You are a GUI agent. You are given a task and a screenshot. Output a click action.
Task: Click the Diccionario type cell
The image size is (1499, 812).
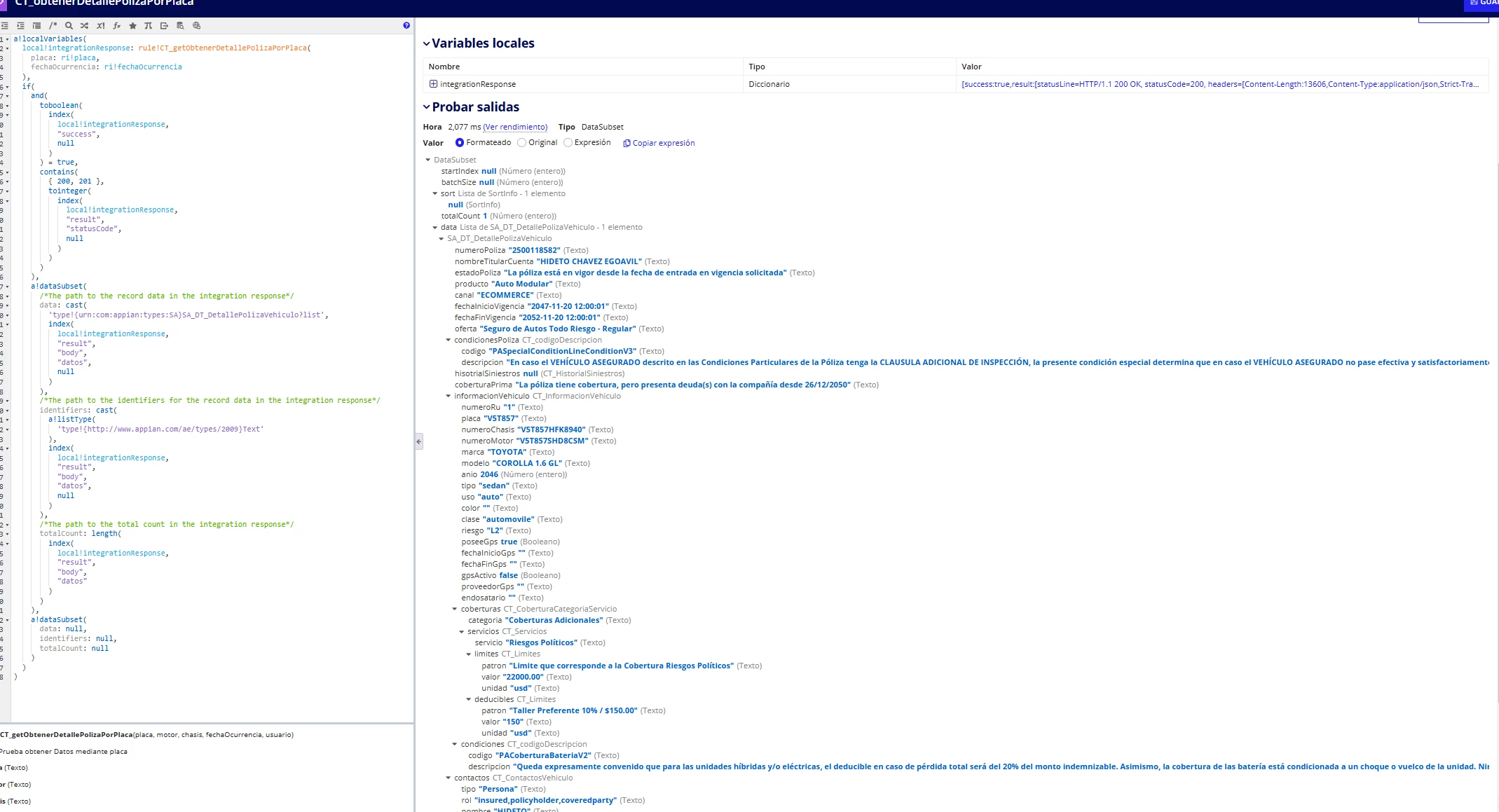[x=769, y=84]
